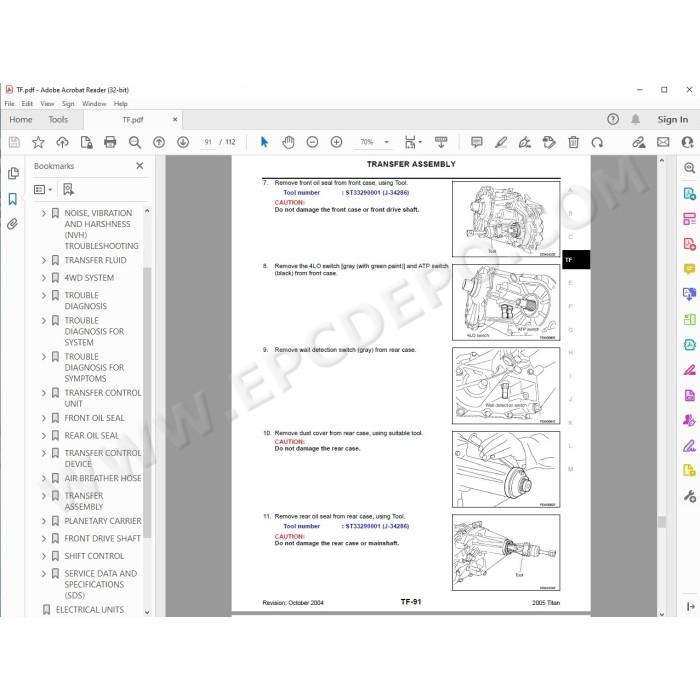The width and height of the screenshot is (700, 700).
Task: Open the Attachments paperclip panel
Action: [x=12, y=224]
